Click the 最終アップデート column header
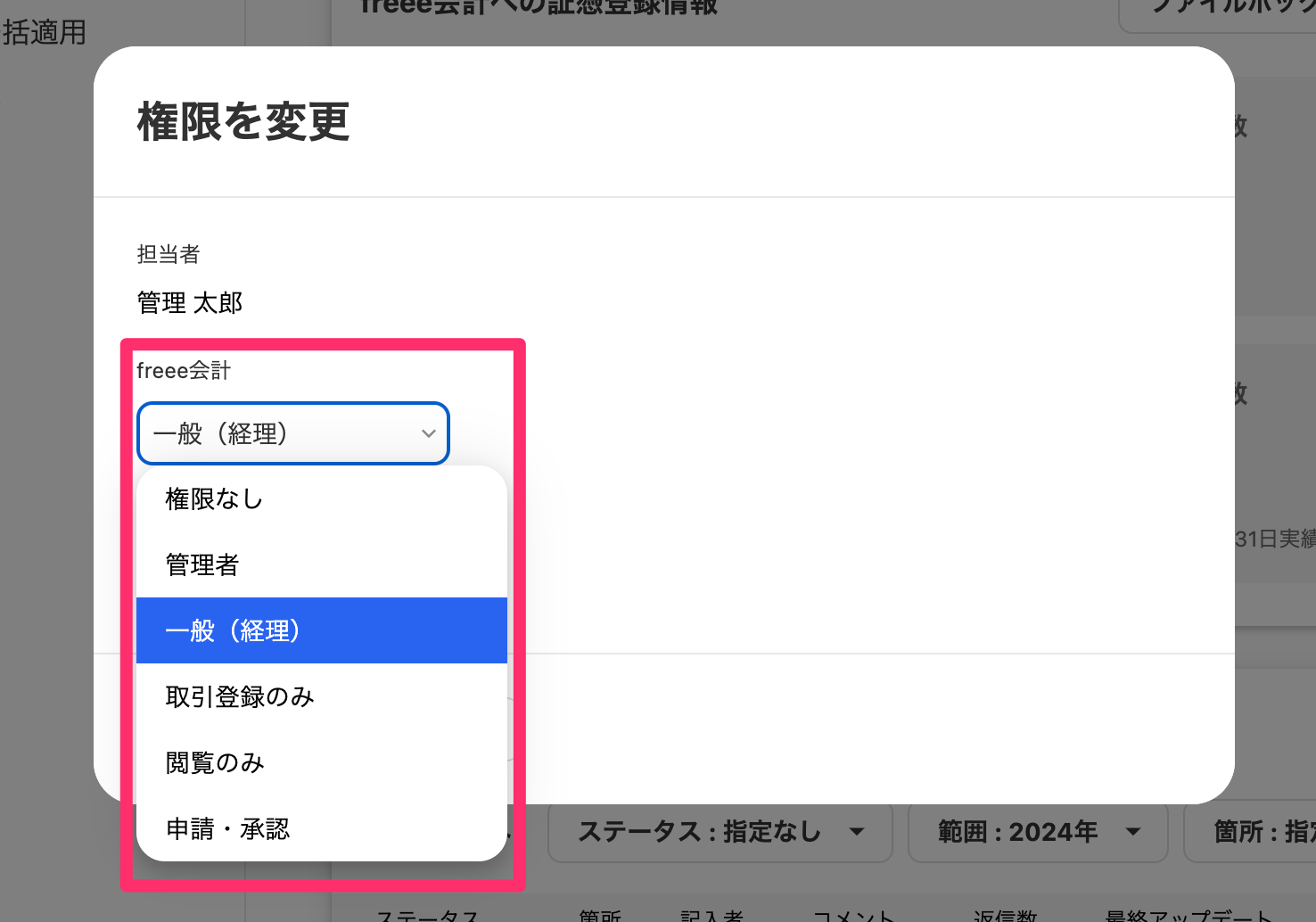This screenshot has width=1316, height=922. point(1188,915)
